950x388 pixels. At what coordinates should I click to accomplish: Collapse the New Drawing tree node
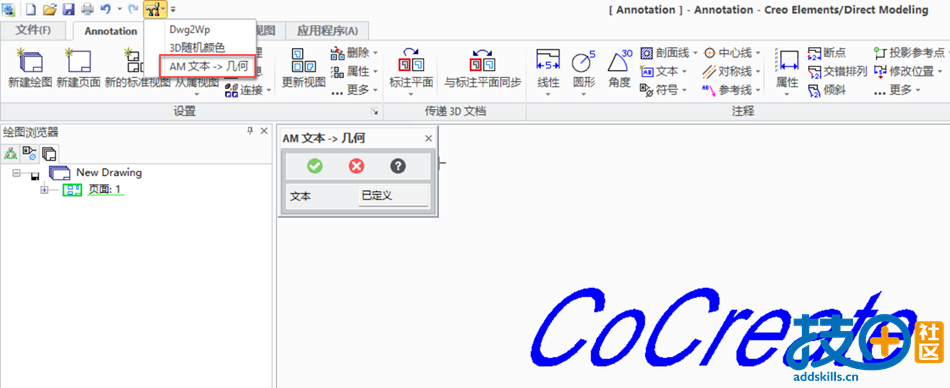[16, 173]
